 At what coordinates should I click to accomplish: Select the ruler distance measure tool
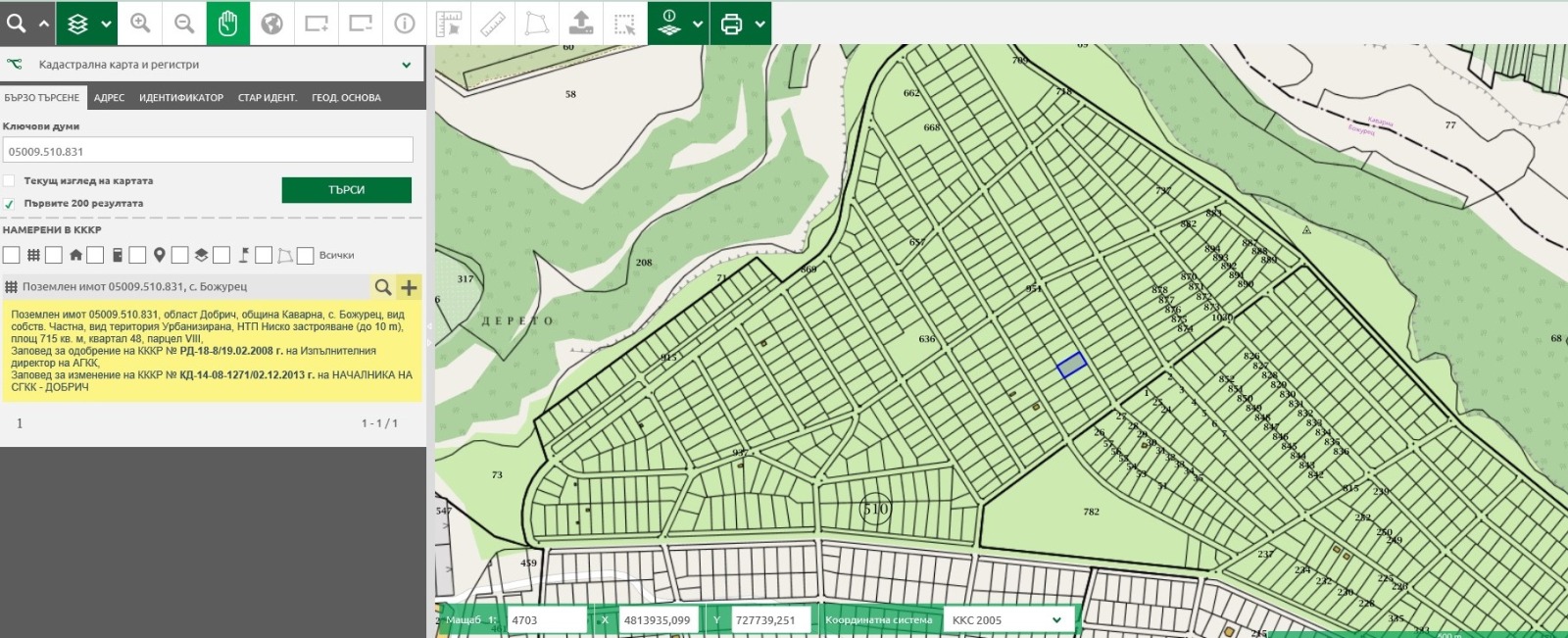tap(492, 23)
